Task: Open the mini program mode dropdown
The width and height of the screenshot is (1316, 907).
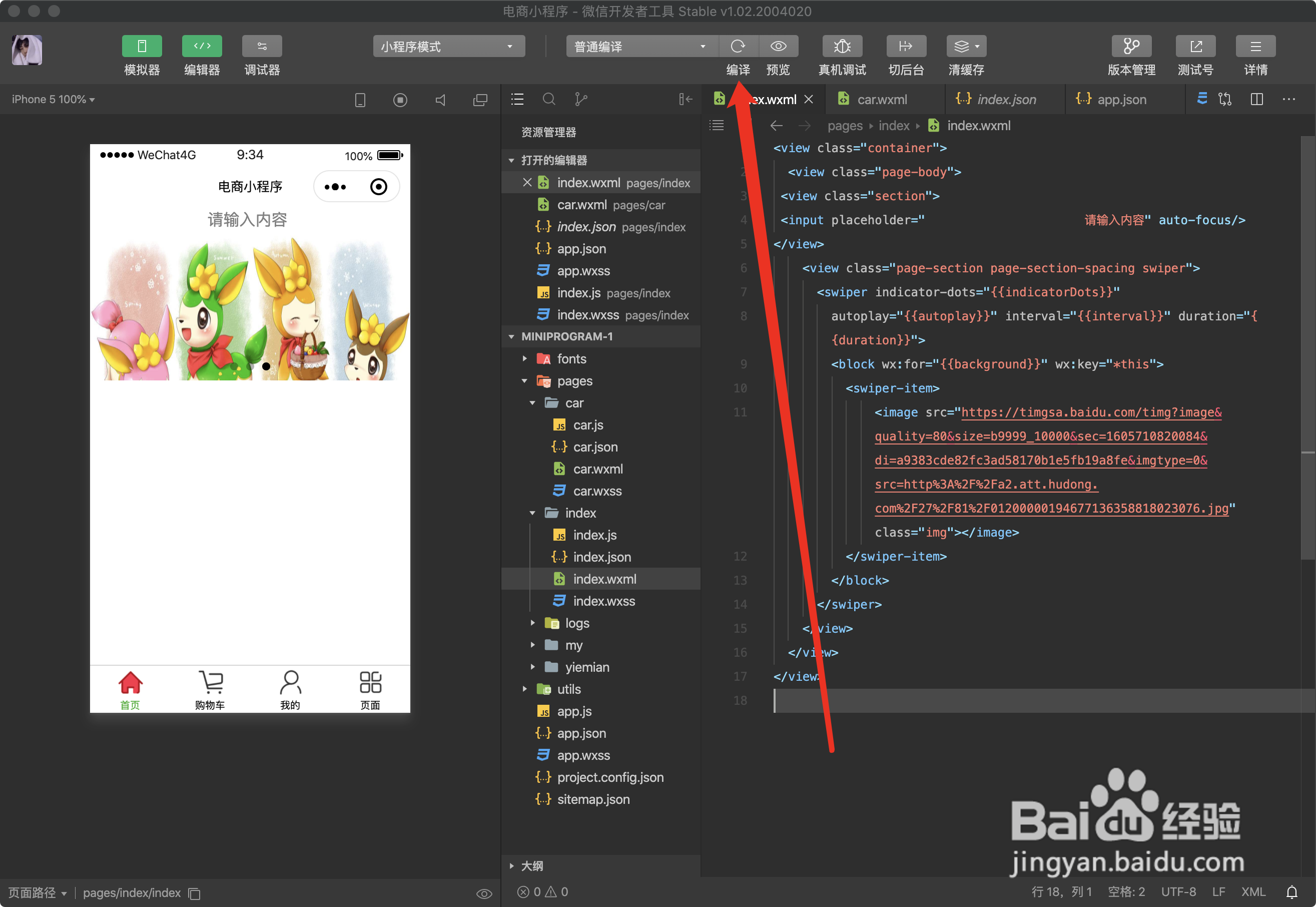Action: coord(449,46)
